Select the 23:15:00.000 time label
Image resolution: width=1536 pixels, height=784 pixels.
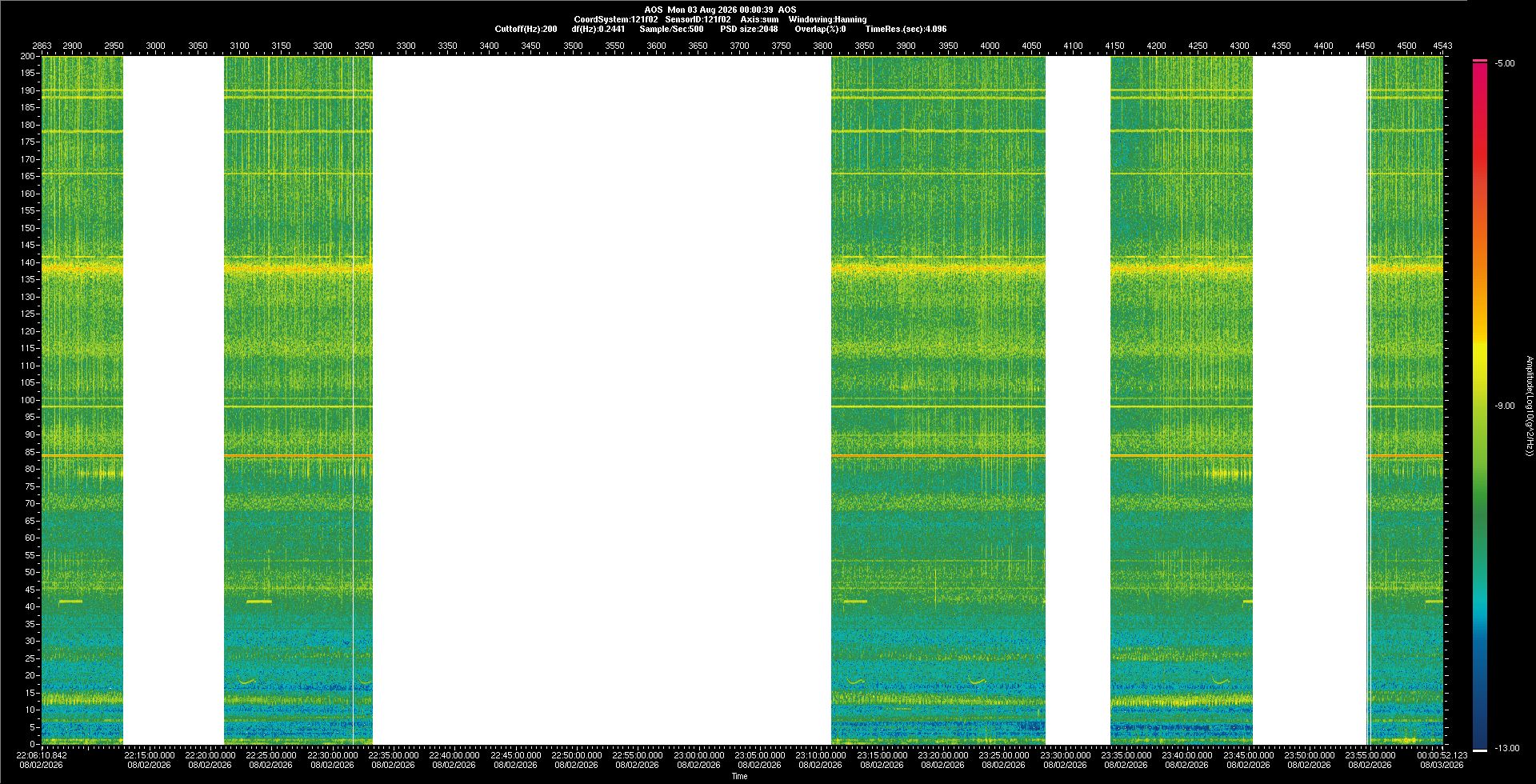pyautogui.click(x=882, y=754)
